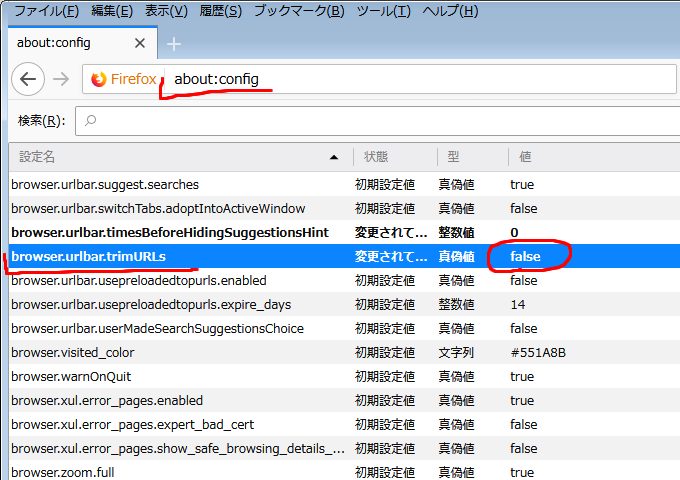The height and width of the screenshot is (480, 680).
Task: Open the 履歴(S) menu
Action: point(219,11)
